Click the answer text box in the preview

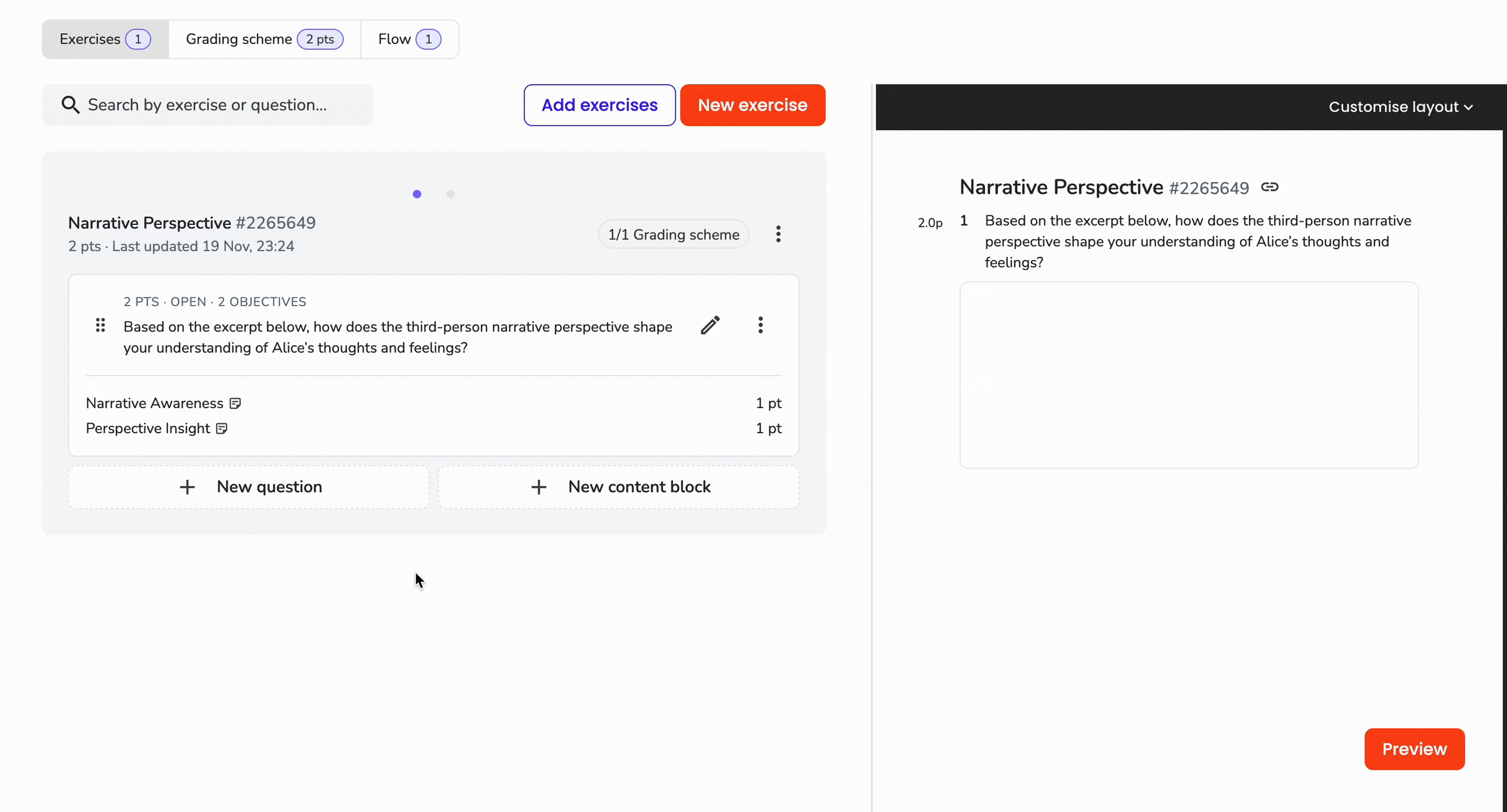tap(1189, 375)
